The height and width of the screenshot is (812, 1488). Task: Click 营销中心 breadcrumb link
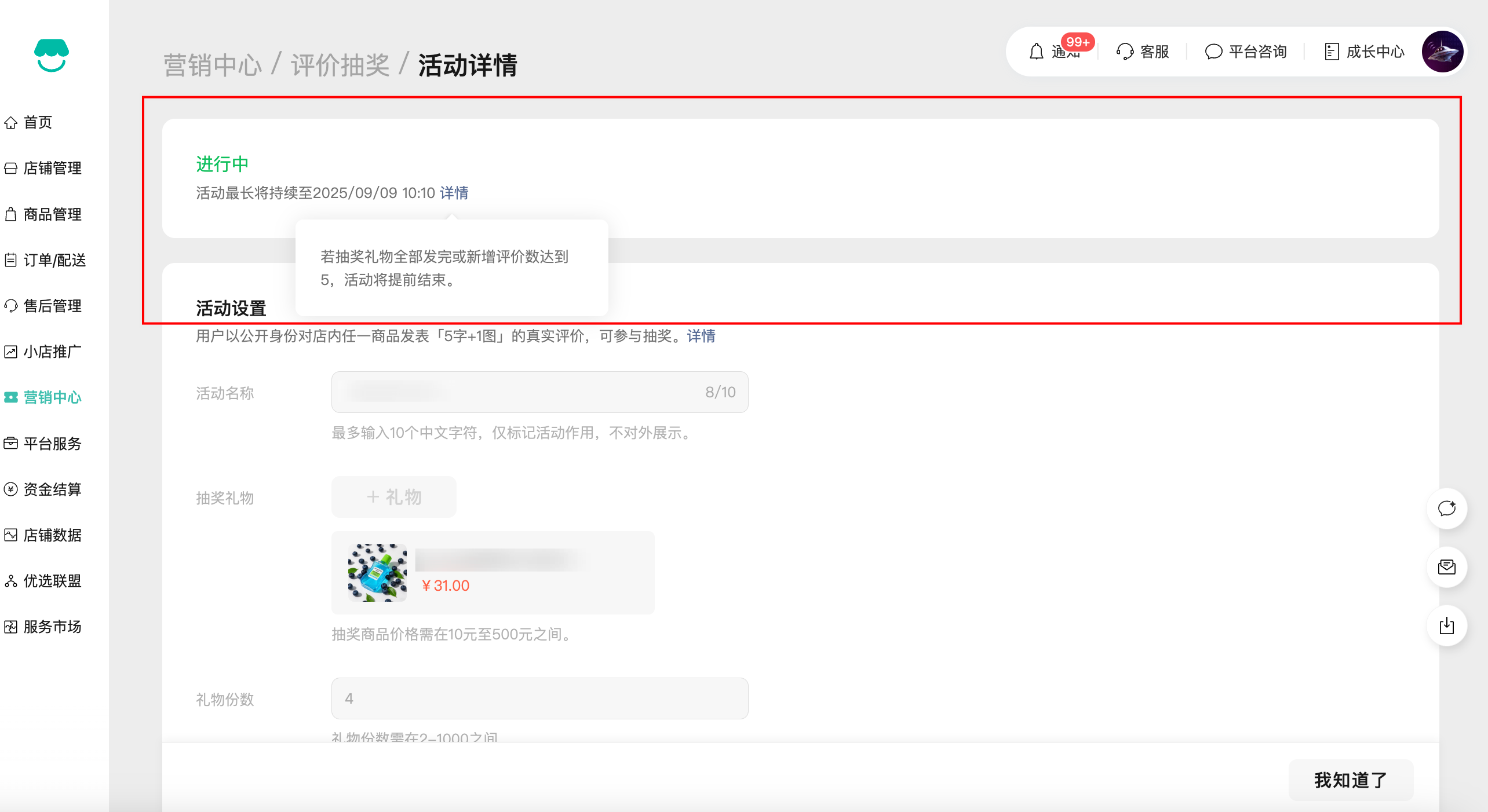point(213,65)
